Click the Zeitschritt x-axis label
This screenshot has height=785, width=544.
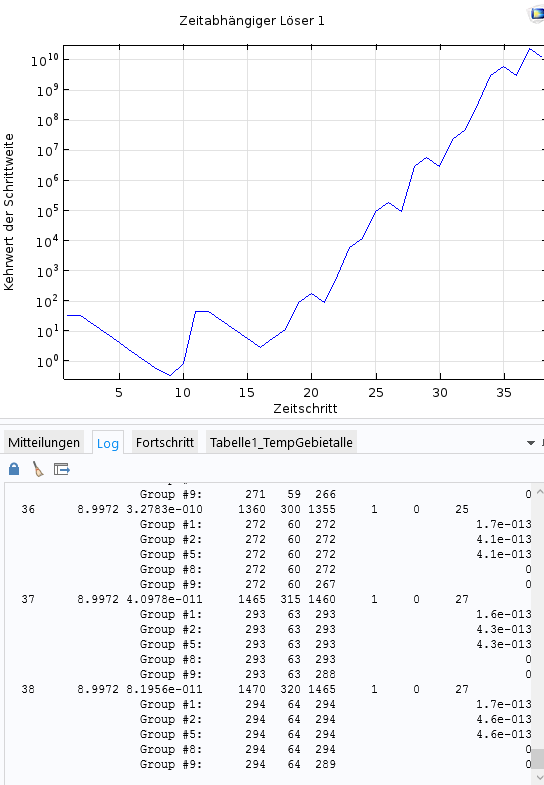(305, 409)
